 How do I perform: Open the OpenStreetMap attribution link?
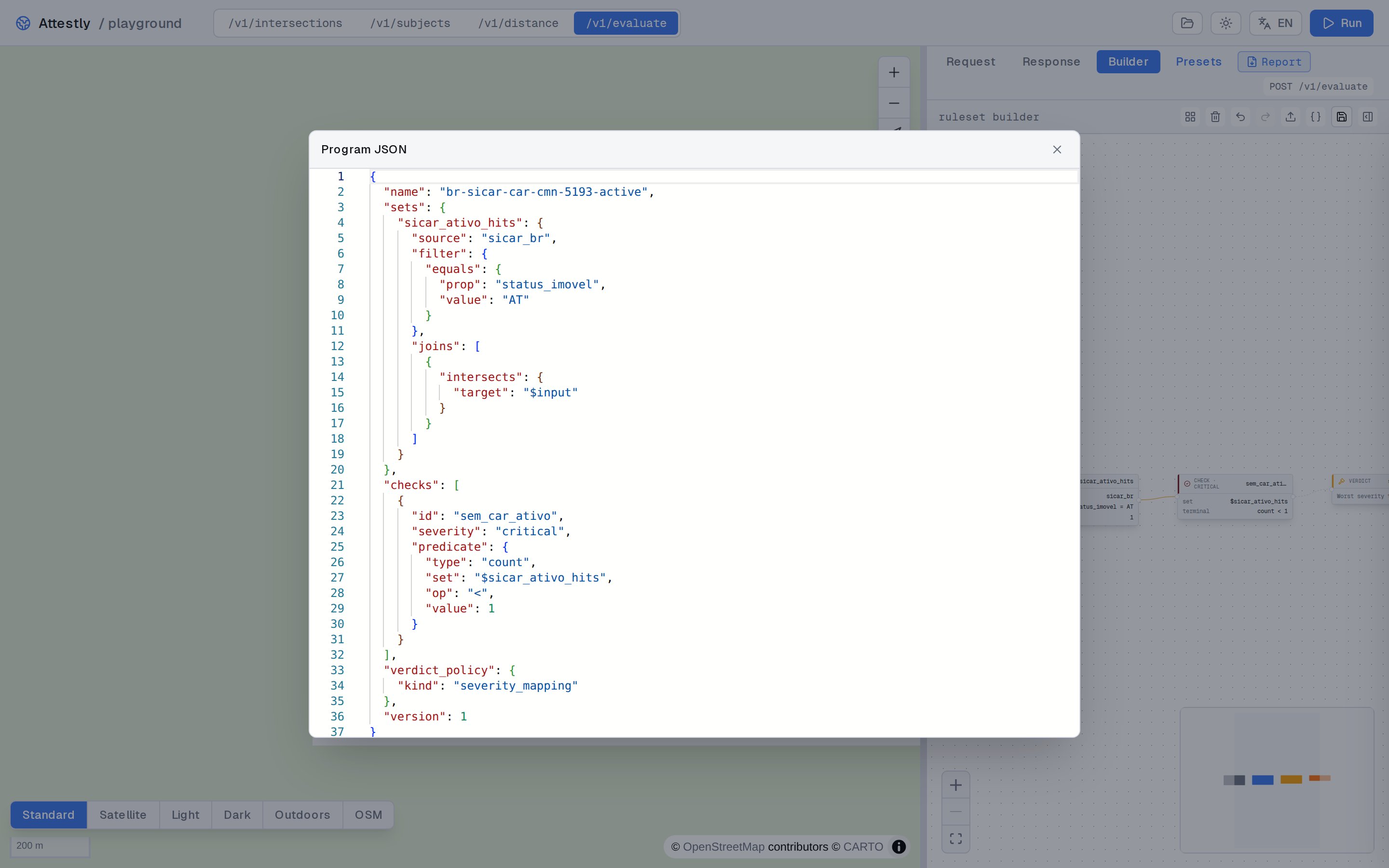[x=724, y=847]
